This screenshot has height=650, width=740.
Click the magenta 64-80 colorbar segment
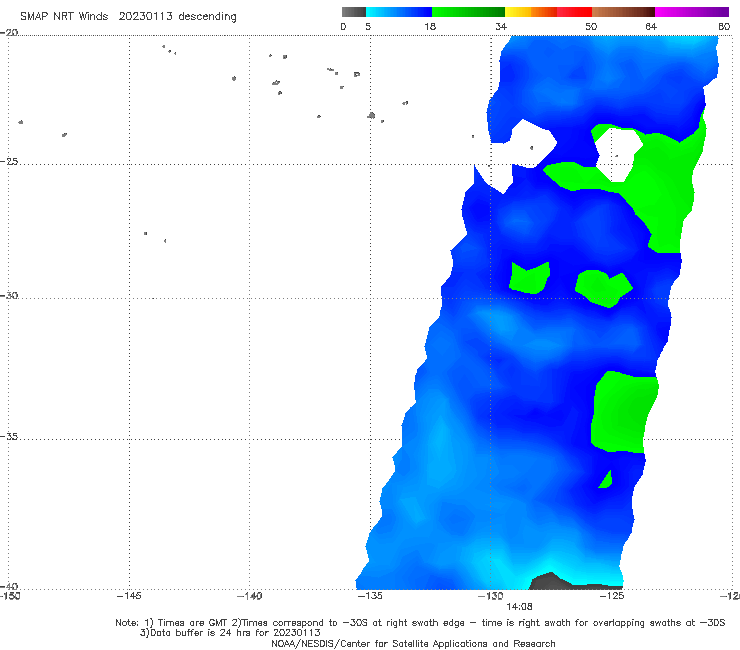click(x=692, y=12)
